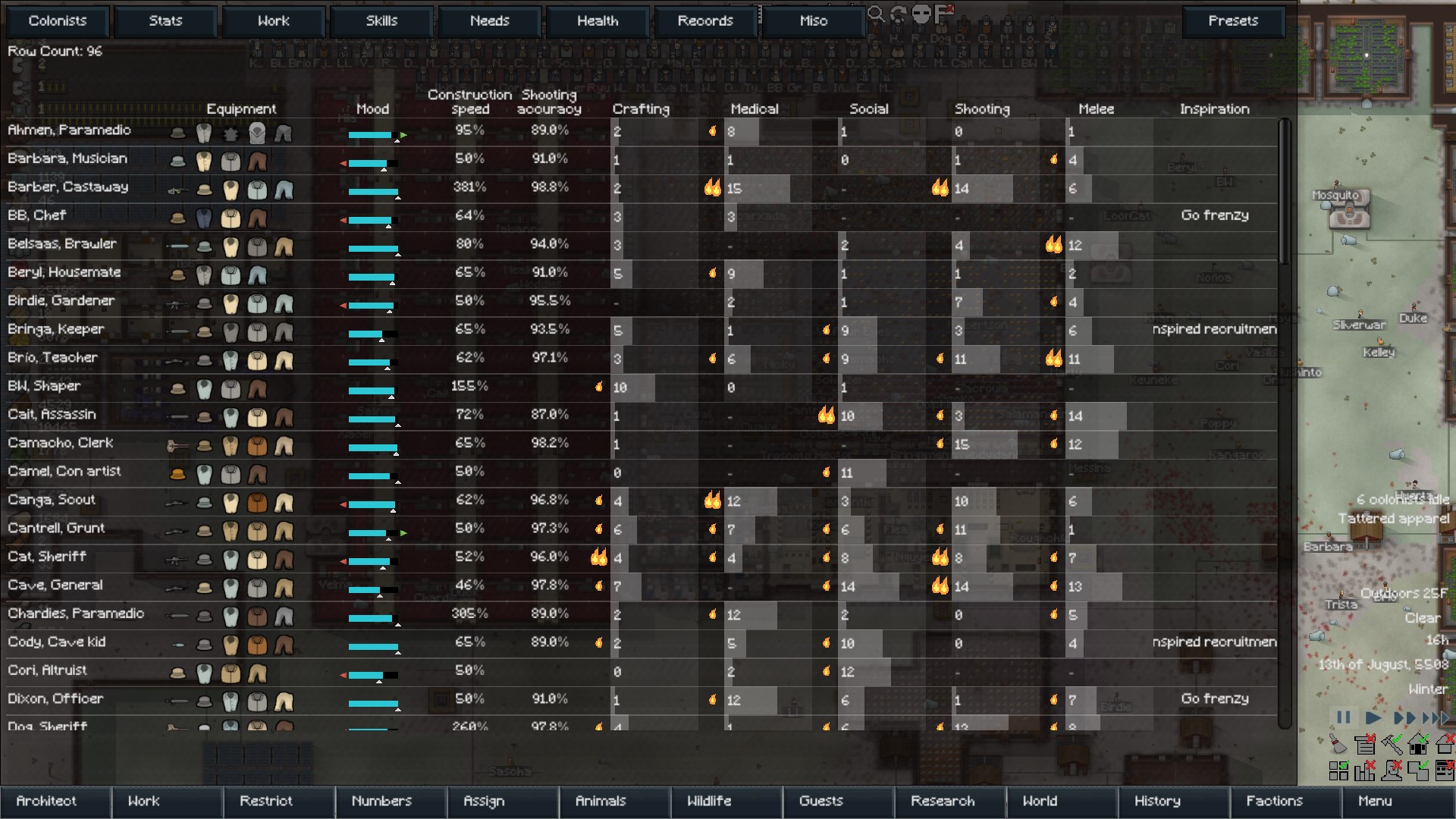
Task: Open the Presets button
Action: 1233,21
